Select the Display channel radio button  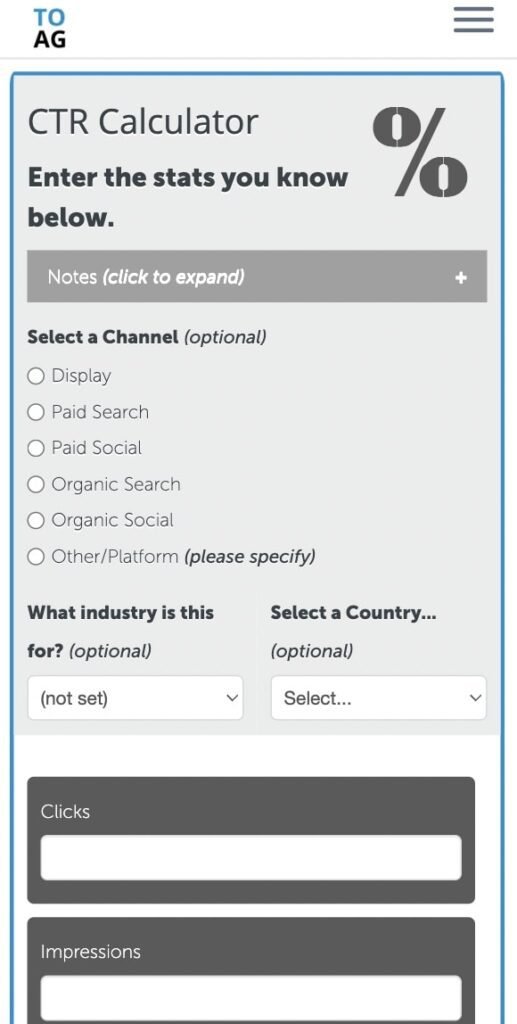[x=36, y=376]
